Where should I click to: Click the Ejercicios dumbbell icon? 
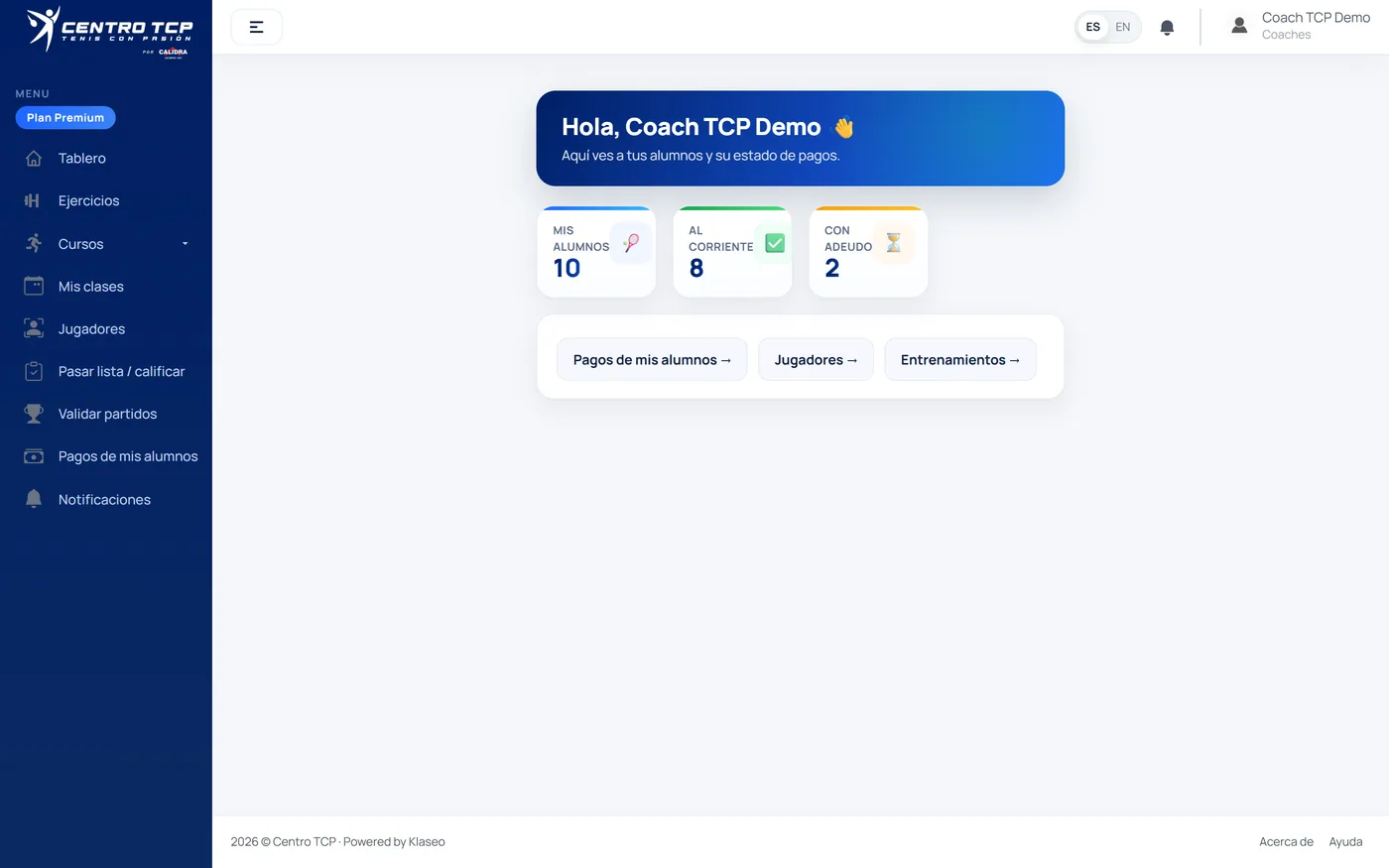coord(33,200)
